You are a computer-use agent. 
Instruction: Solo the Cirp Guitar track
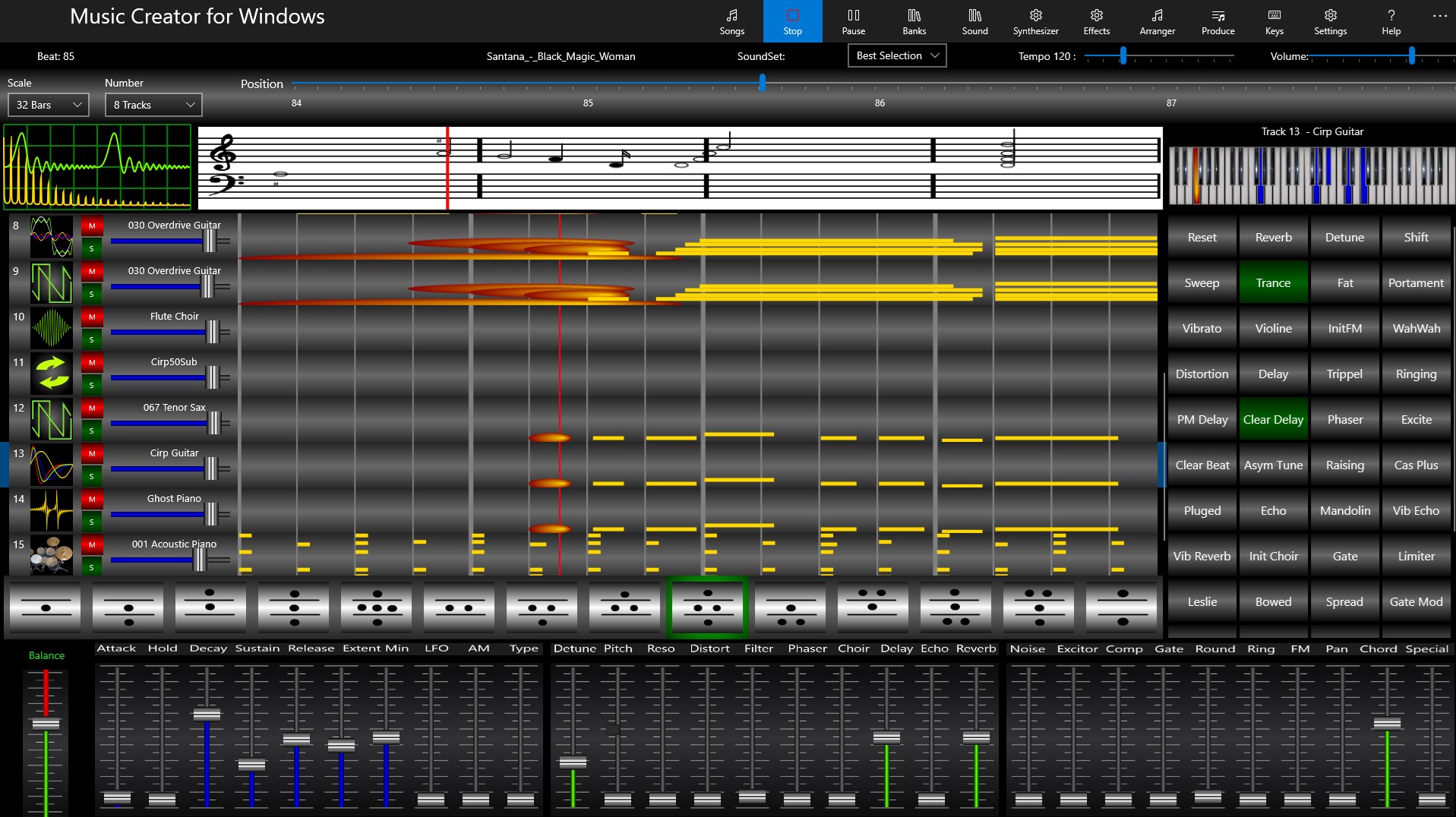[x=92, y=476]
